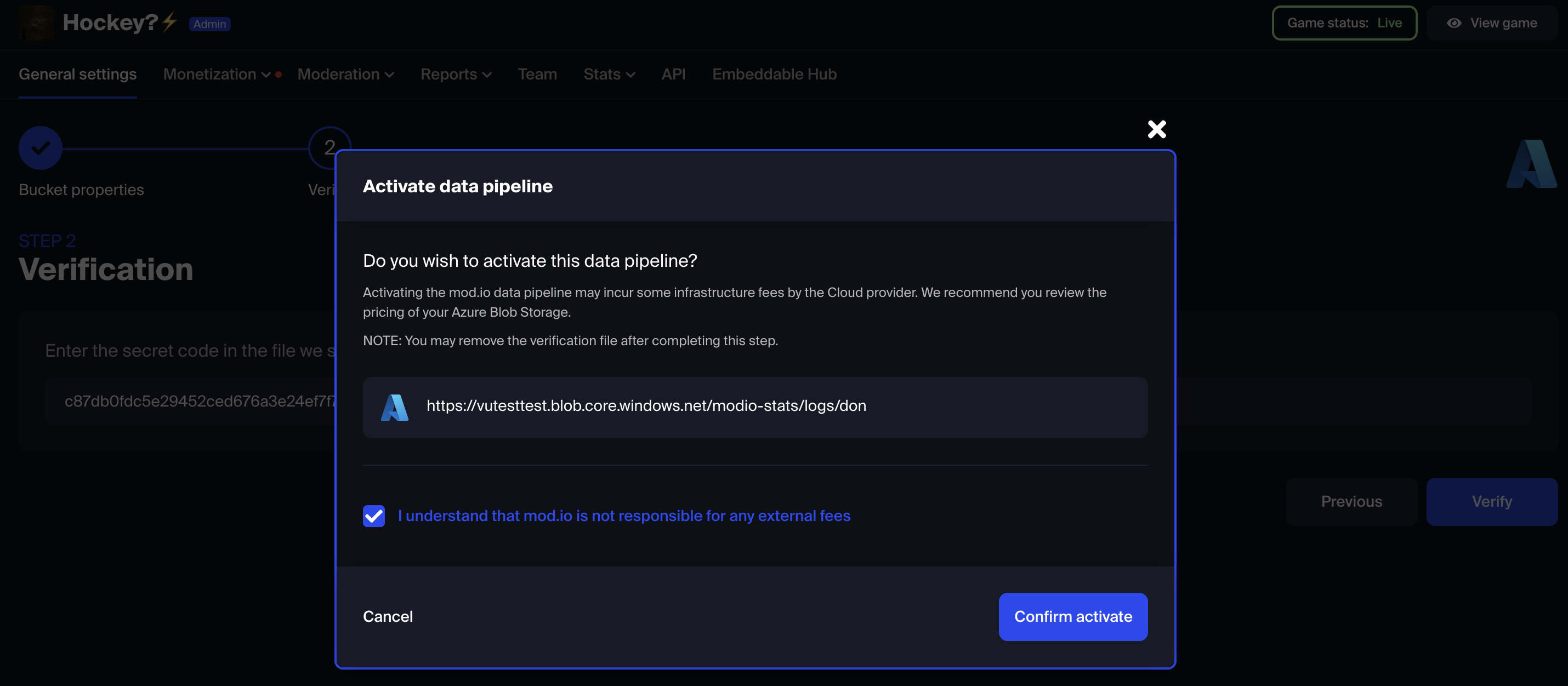
Task: Open the Embeddable Hub tab
Action: (774, 74)
